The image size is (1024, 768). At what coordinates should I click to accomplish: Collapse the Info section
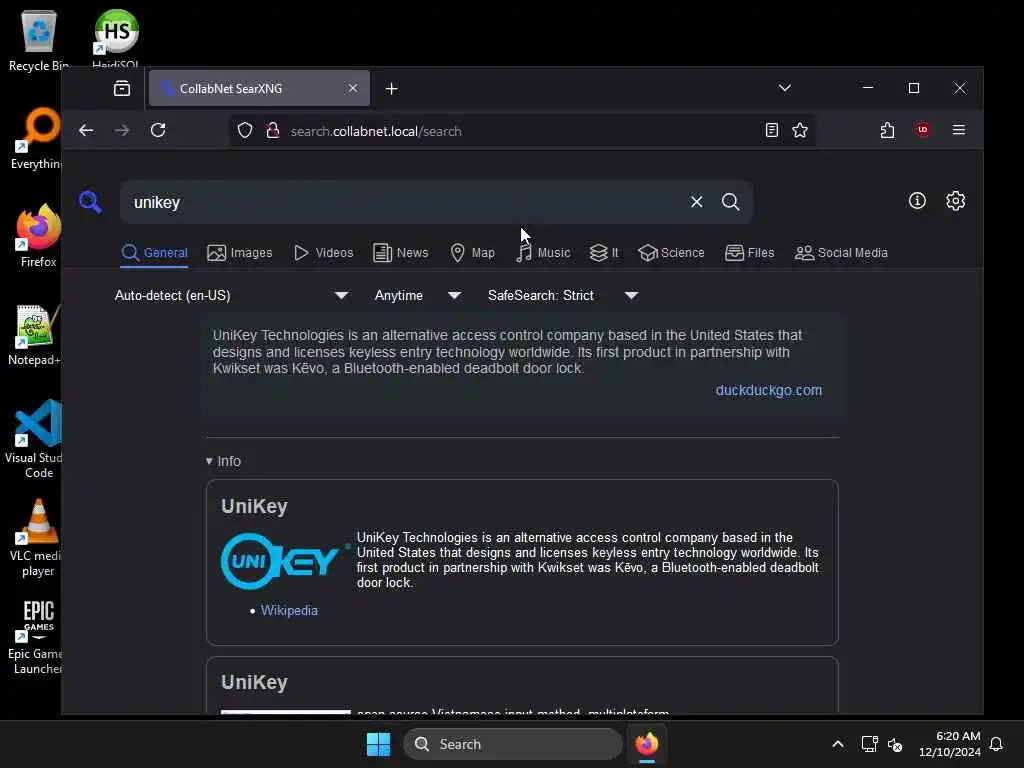click(223, 461)
